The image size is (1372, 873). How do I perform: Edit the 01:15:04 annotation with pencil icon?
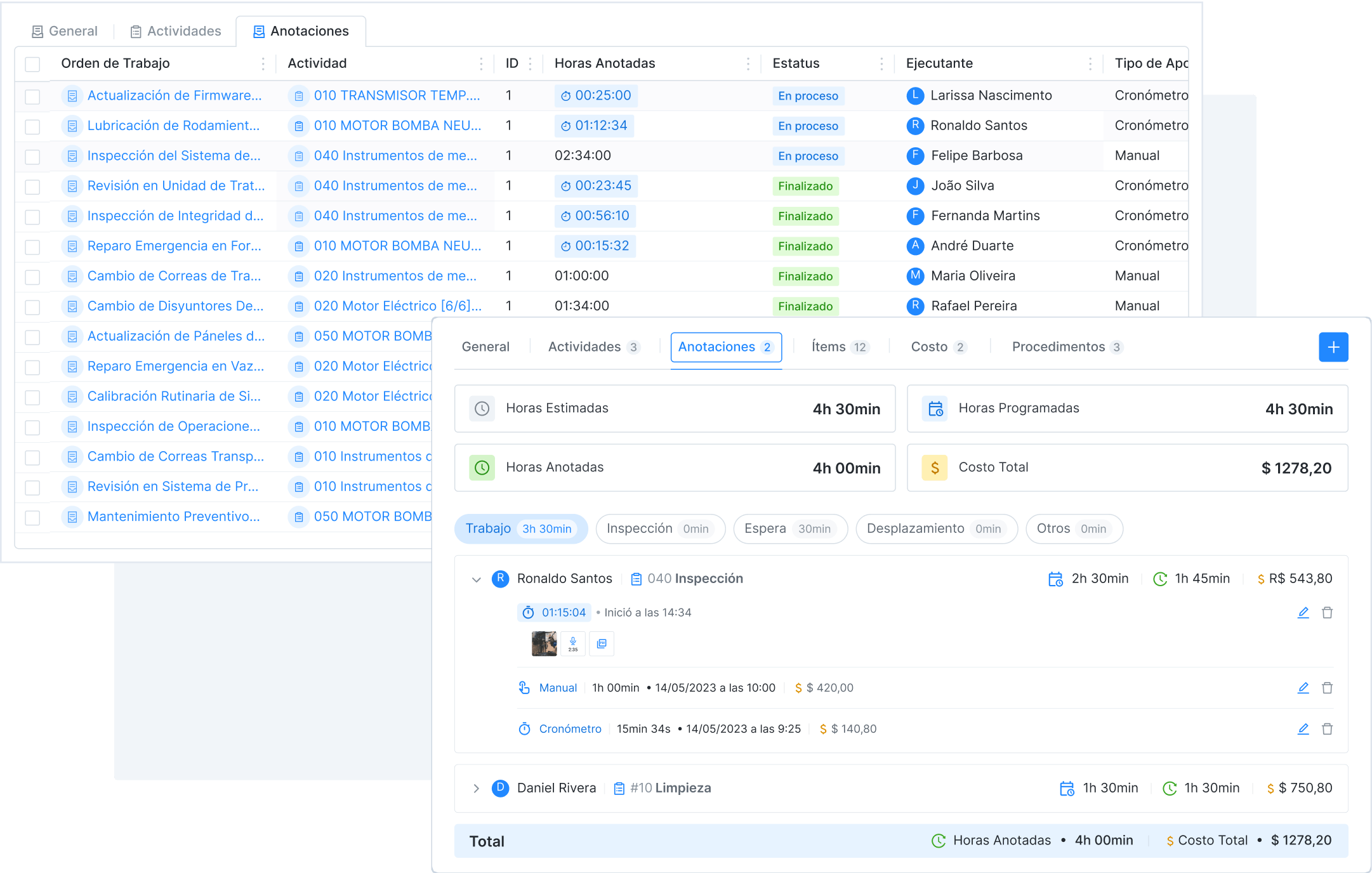tap(1303, 612)
